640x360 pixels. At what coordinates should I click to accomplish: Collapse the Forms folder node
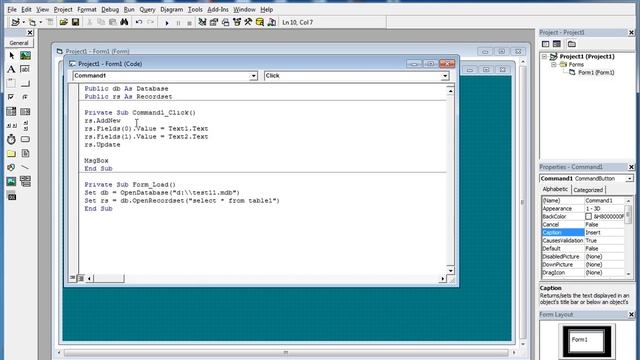[553, 64]
